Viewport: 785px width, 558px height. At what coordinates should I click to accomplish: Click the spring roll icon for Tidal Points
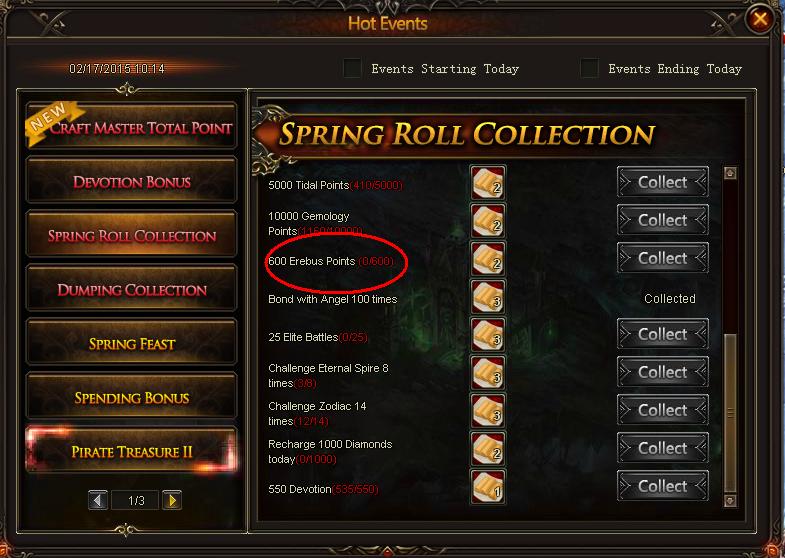(x=488, y=183)
